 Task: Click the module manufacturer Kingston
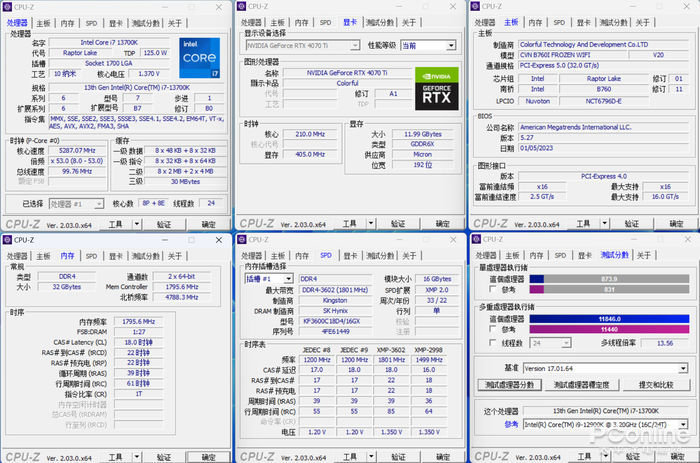(x=335, y=300)
